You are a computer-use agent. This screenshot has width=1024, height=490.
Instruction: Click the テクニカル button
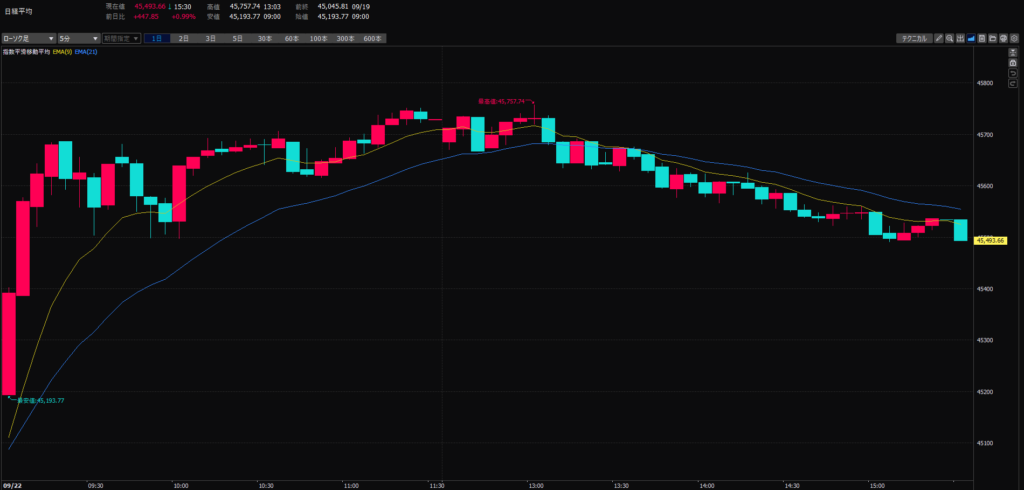914,39
